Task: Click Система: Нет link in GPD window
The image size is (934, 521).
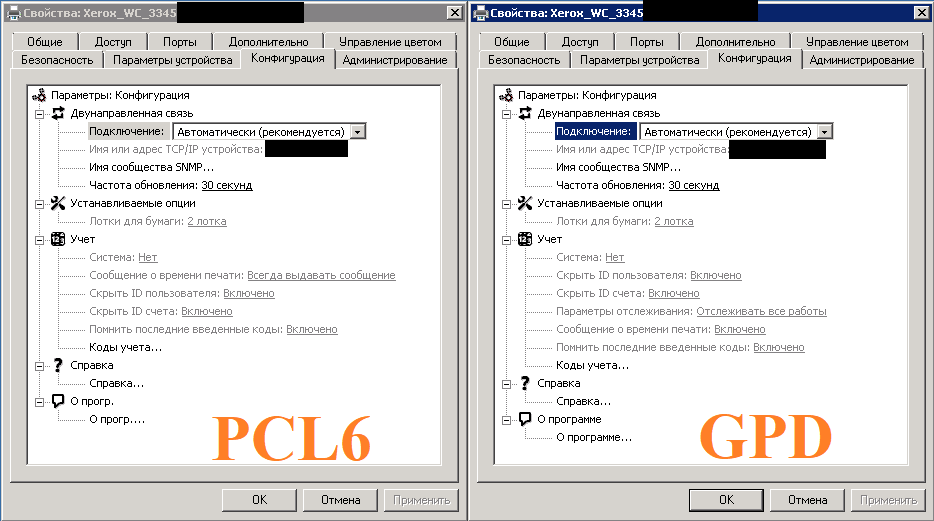Action: pos(615,257)
